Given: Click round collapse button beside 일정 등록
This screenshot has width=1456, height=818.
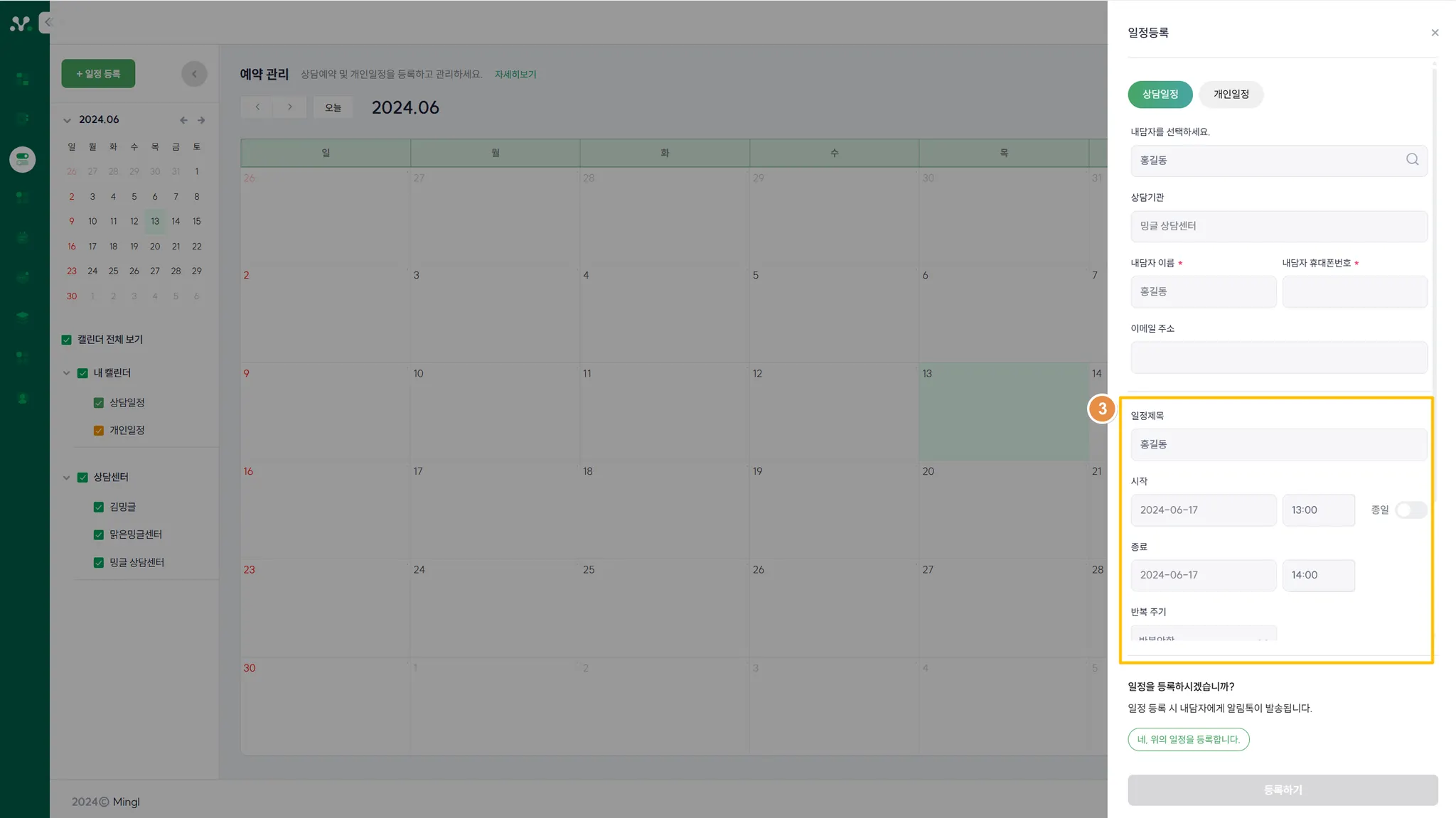Looking at the screenshot, I should [x=194, y=74].
